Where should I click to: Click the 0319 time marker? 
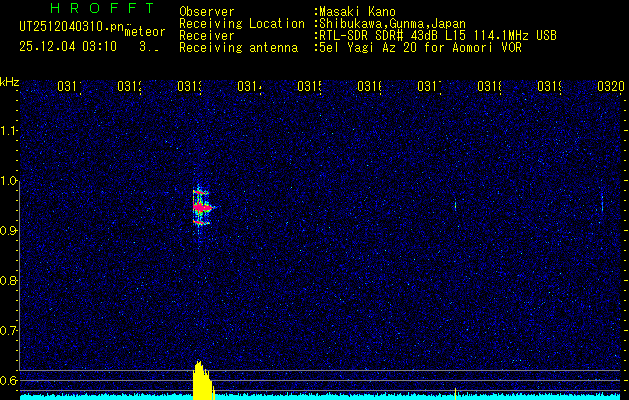[549, 87]
